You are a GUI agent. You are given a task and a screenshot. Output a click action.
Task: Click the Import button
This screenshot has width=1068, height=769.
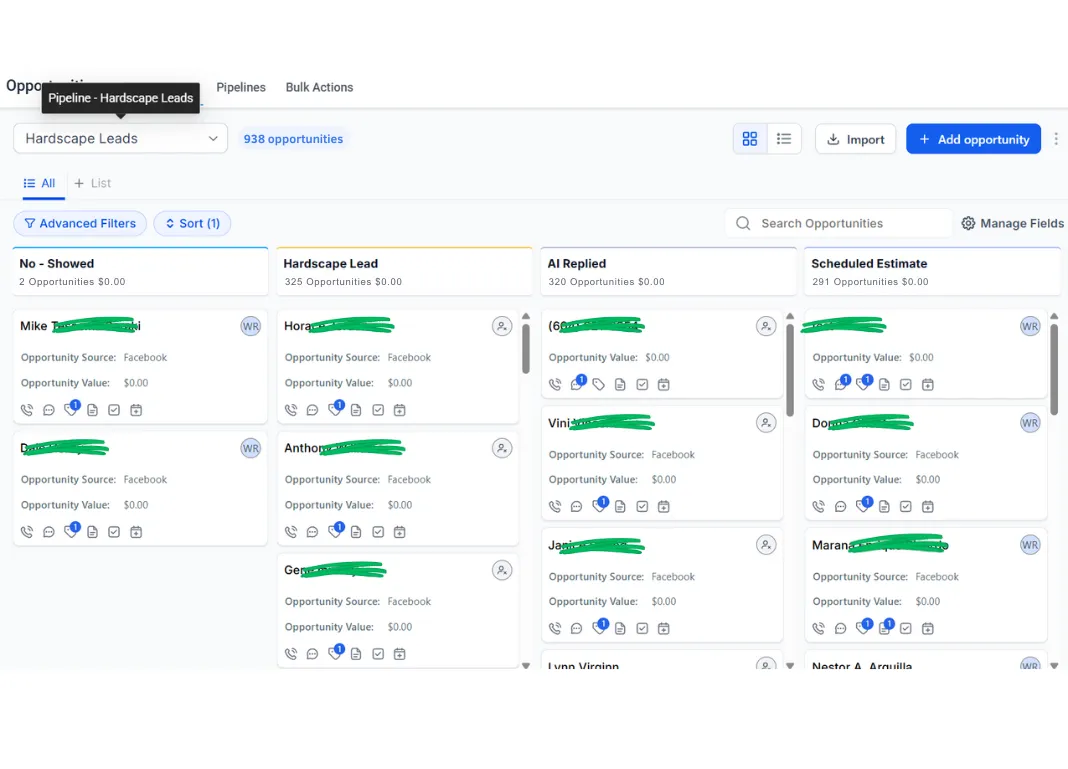855,139
